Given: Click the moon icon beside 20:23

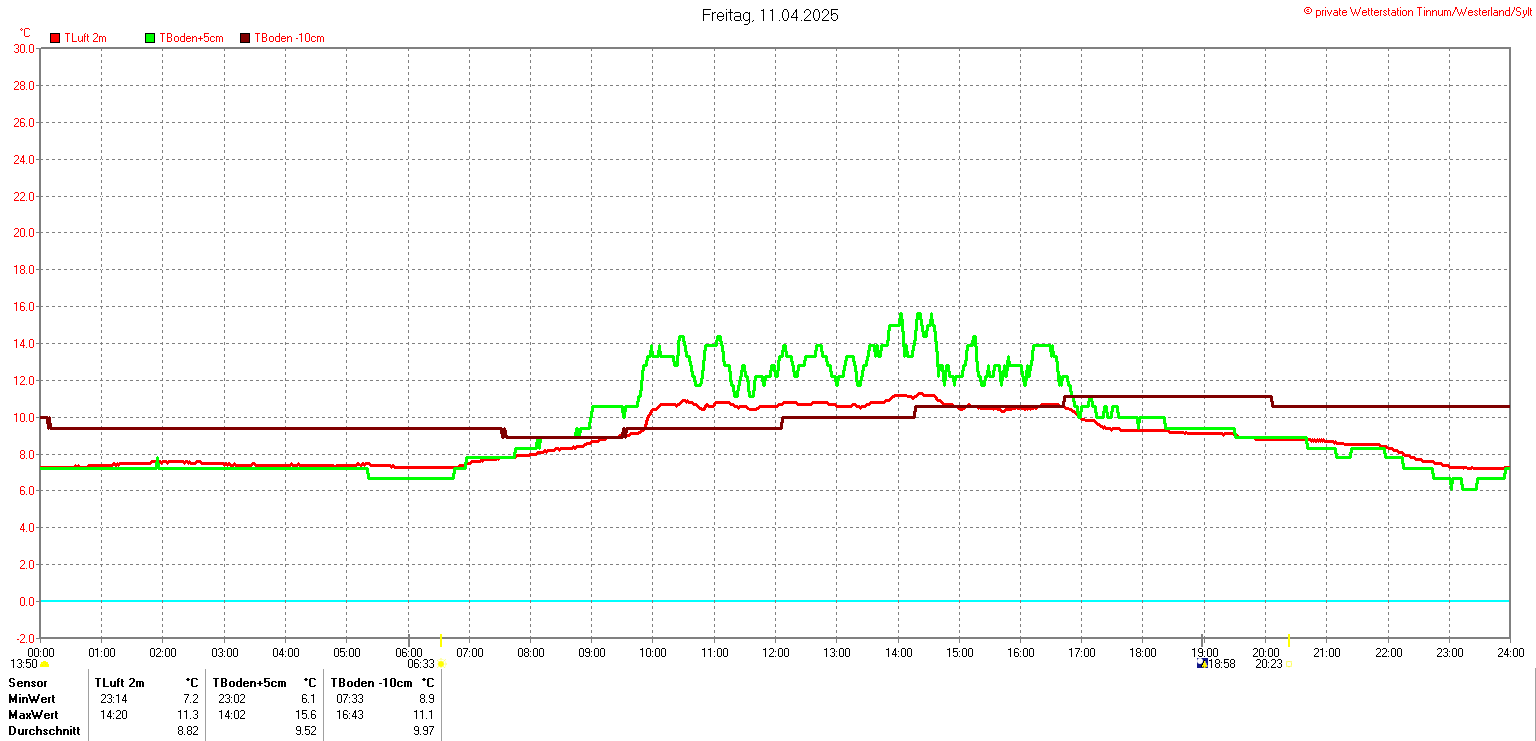Looking at the screenshot, I should click(x=1288, y=664).
